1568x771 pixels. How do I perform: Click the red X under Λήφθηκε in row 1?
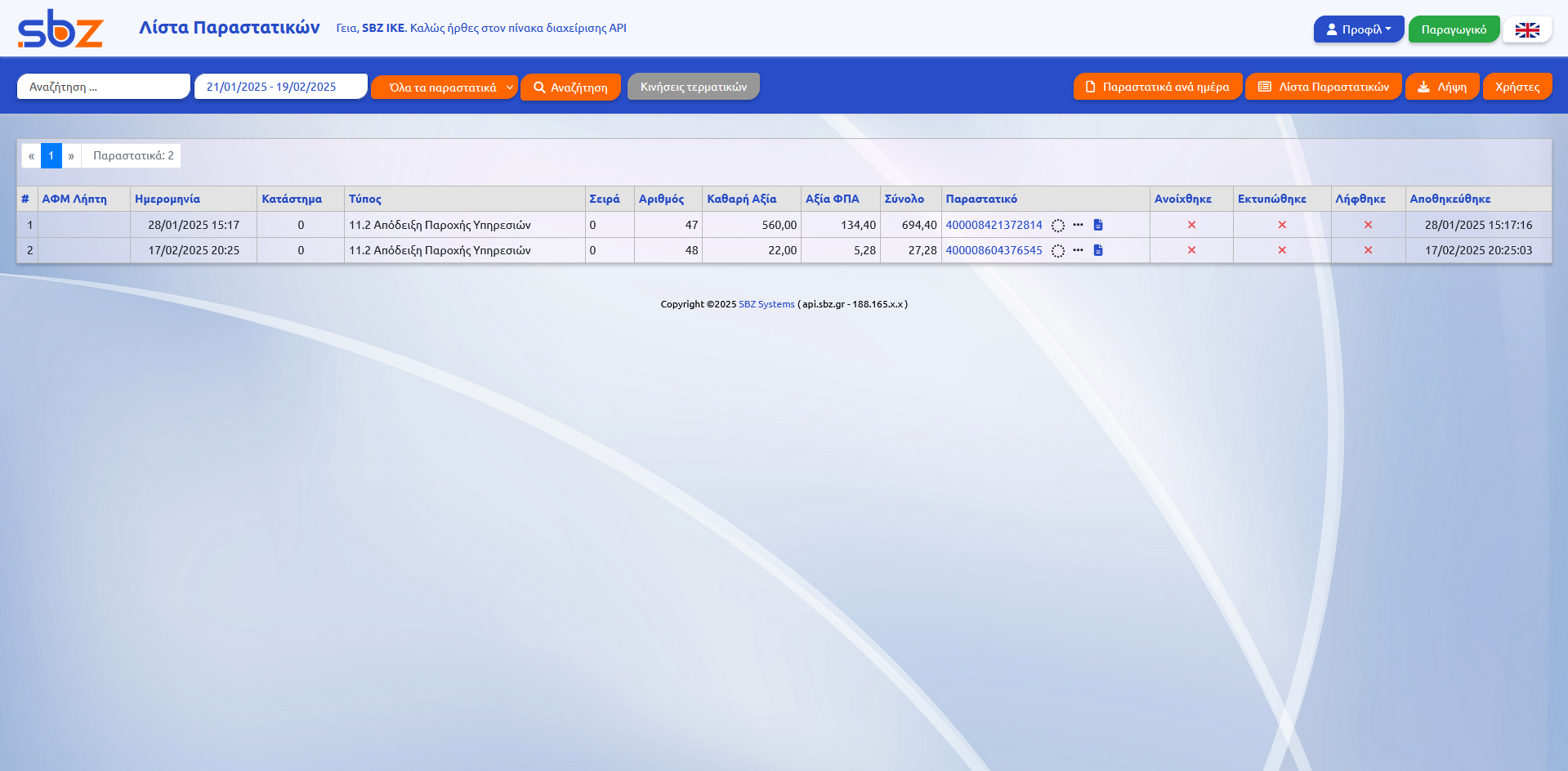[1368, 225]
